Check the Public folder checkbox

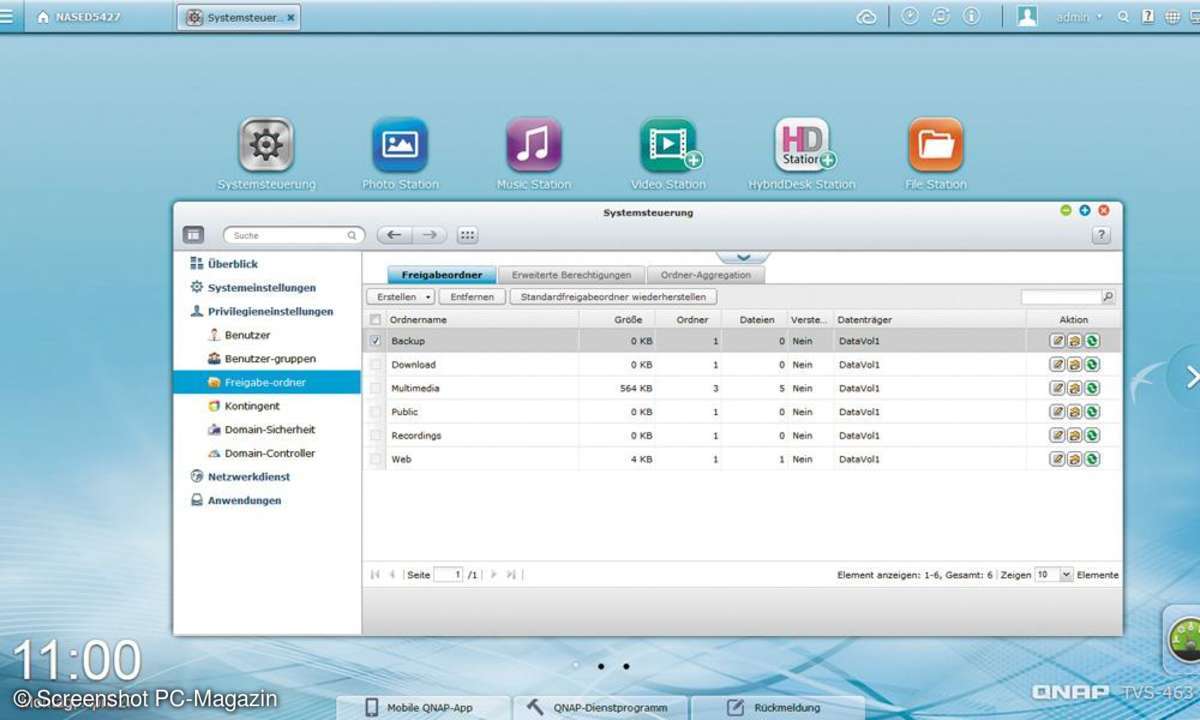(376, 412)
